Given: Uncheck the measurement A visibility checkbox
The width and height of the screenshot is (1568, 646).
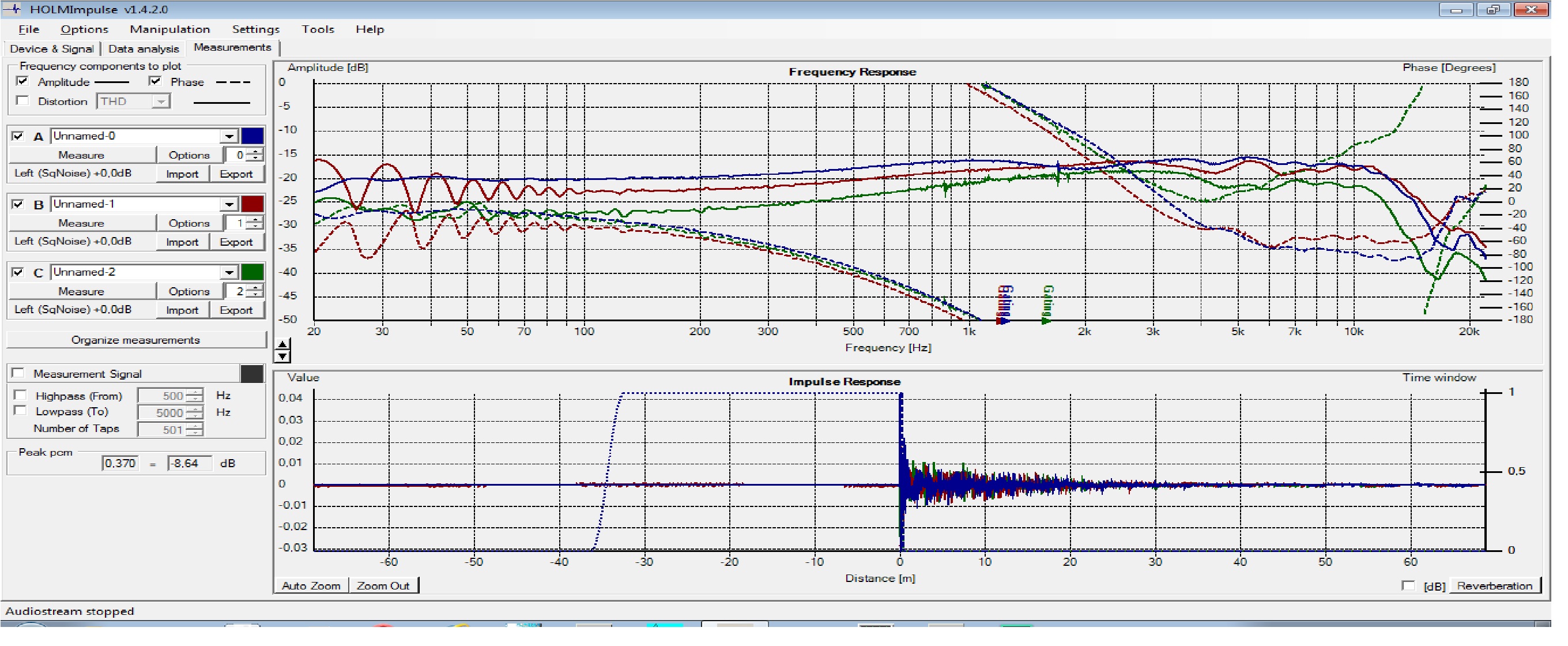Looking at the screenshot, I should click(x=18, y=136).
